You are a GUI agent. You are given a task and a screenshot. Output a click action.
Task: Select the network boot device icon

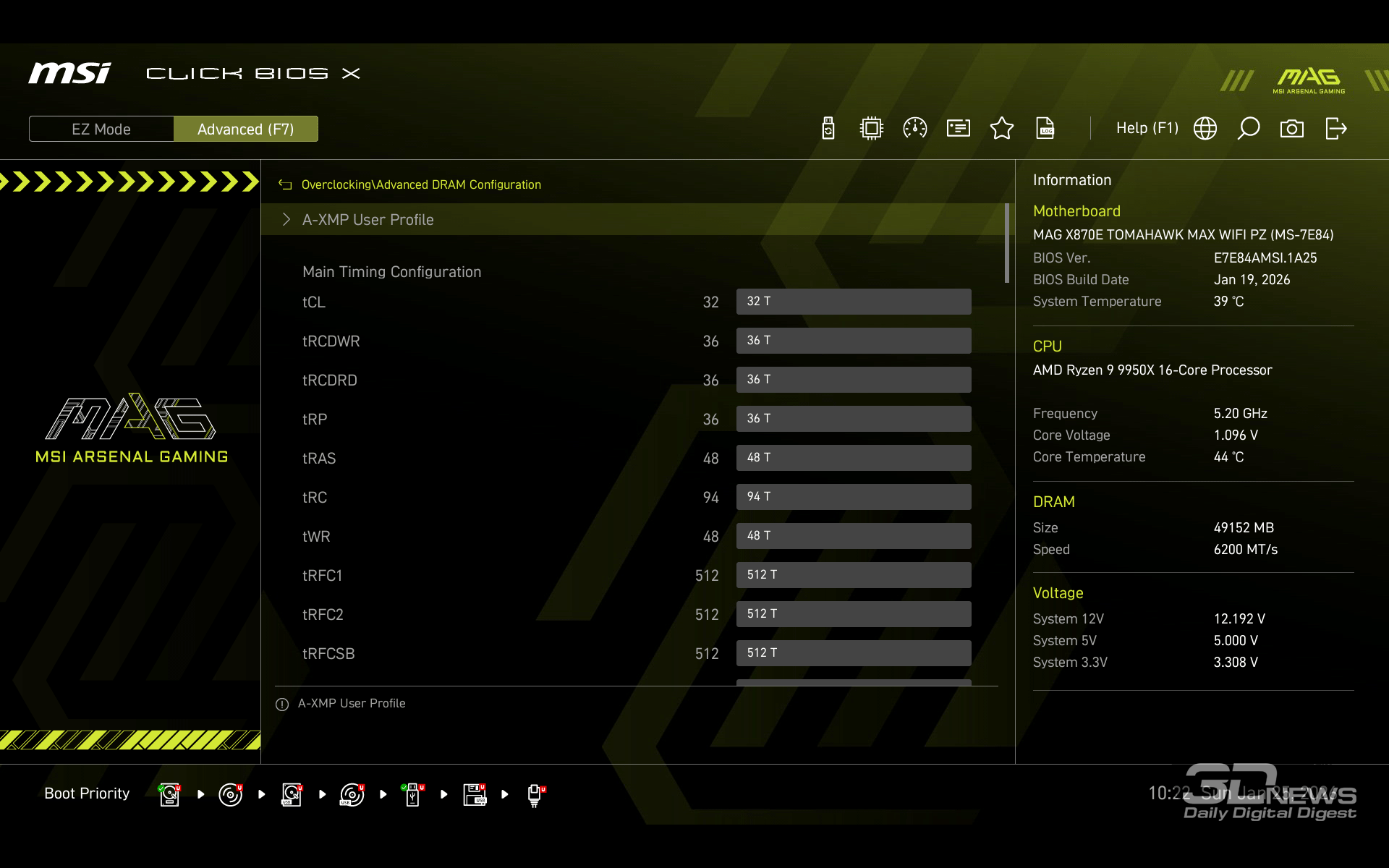pos(535,794)
